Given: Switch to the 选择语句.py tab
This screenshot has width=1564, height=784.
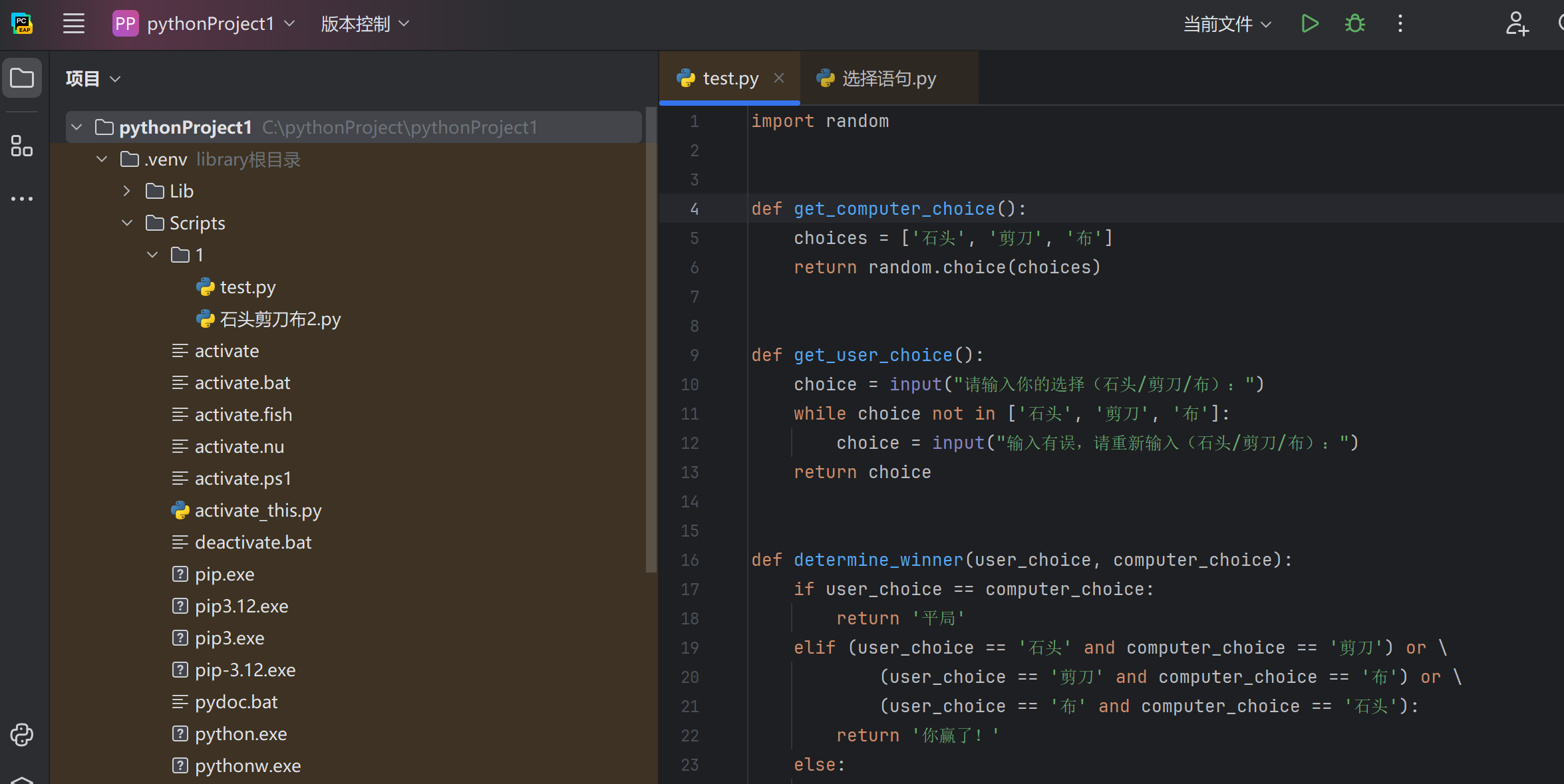Looking at the screenshot, I should (x=888, y=78).
